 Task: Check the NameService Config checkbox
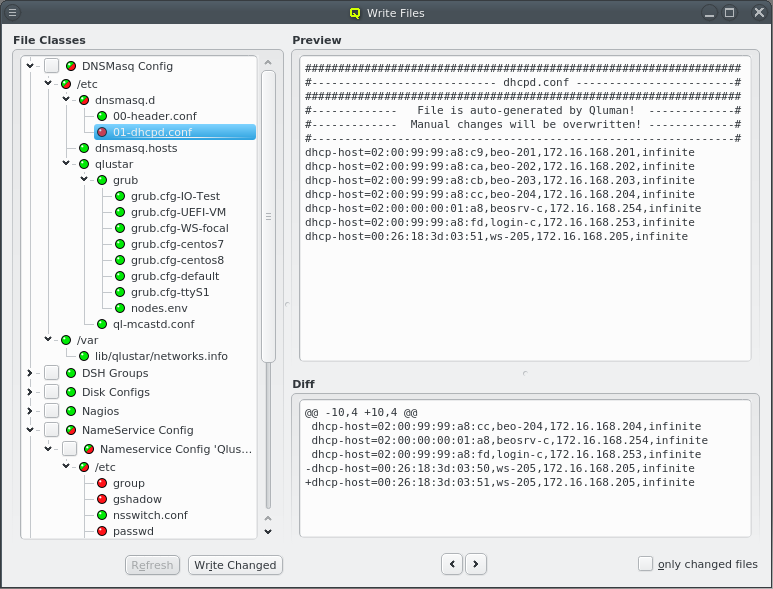coord(52,430)
